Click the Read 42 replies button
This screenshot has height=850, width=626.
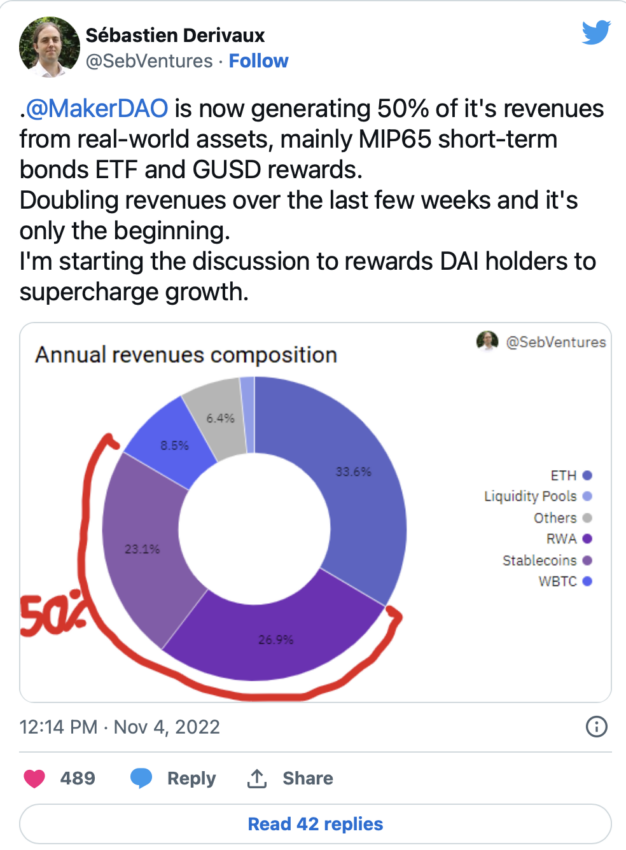315,824
